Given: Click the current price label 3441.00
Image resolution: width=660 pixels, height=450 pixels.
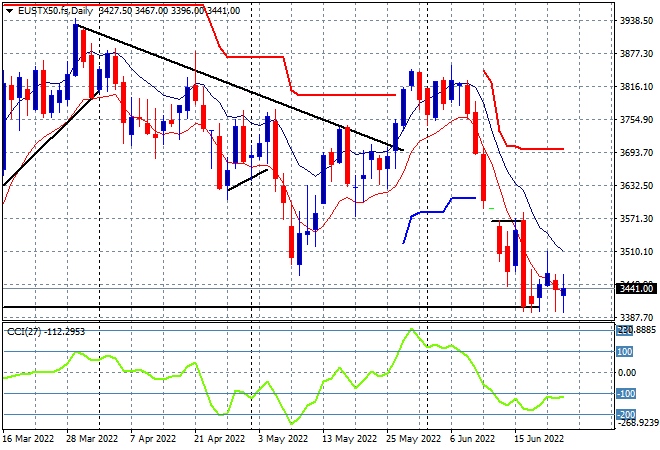Looking at the screenshot, I should pos(636,288).
